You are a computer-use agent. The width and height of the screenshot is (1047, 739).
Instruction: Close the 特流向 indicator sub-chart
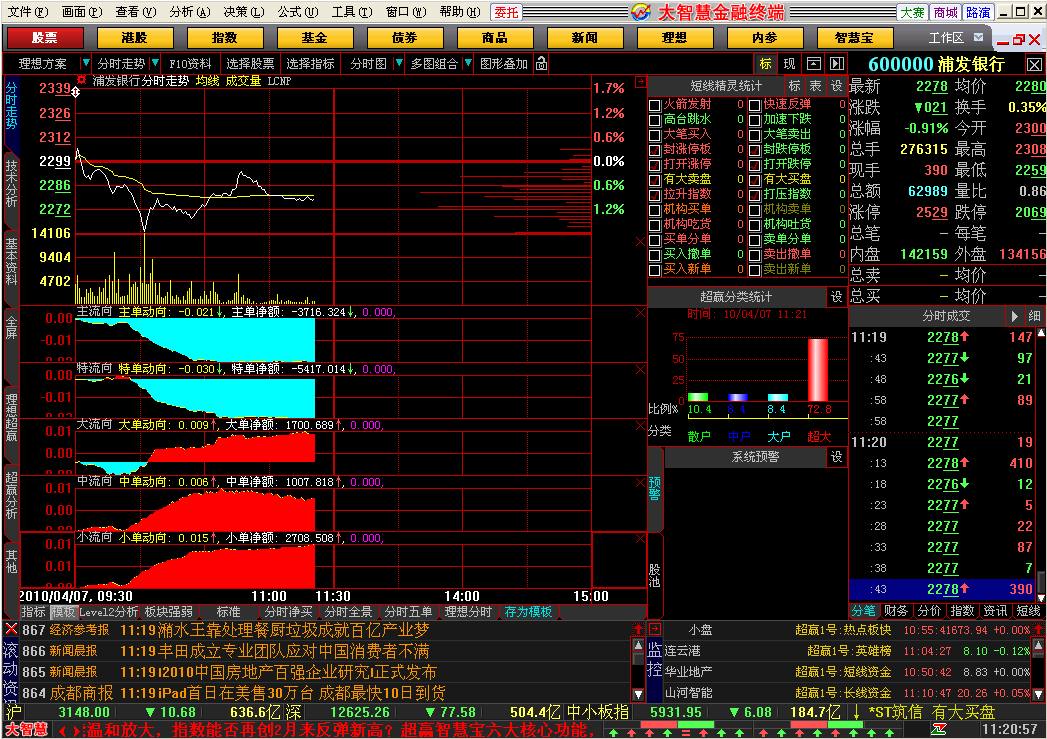click(x=640, y=369)
